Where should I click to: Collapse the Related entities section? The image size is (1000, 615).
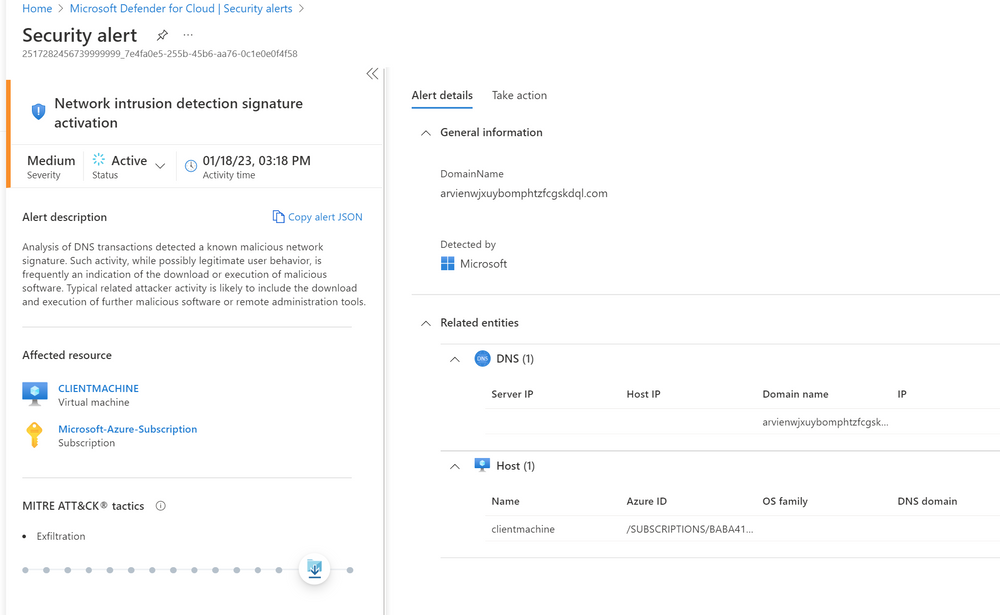[x=425, y=322]
